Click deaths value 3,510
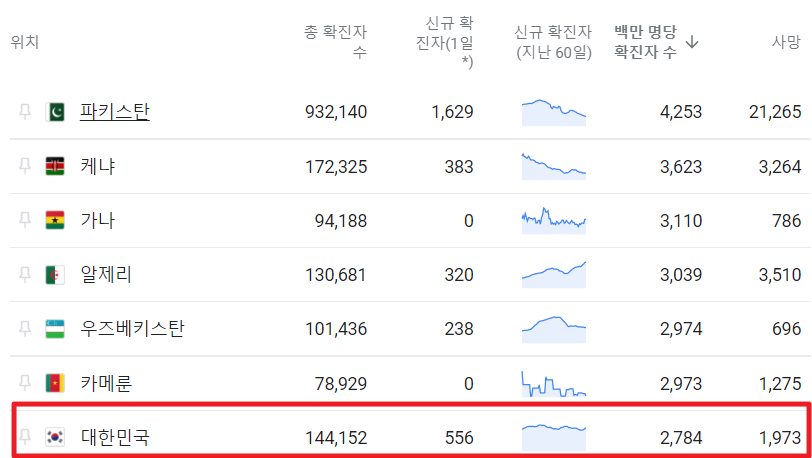Screen dimensions: 812x458 click(780, 275)
